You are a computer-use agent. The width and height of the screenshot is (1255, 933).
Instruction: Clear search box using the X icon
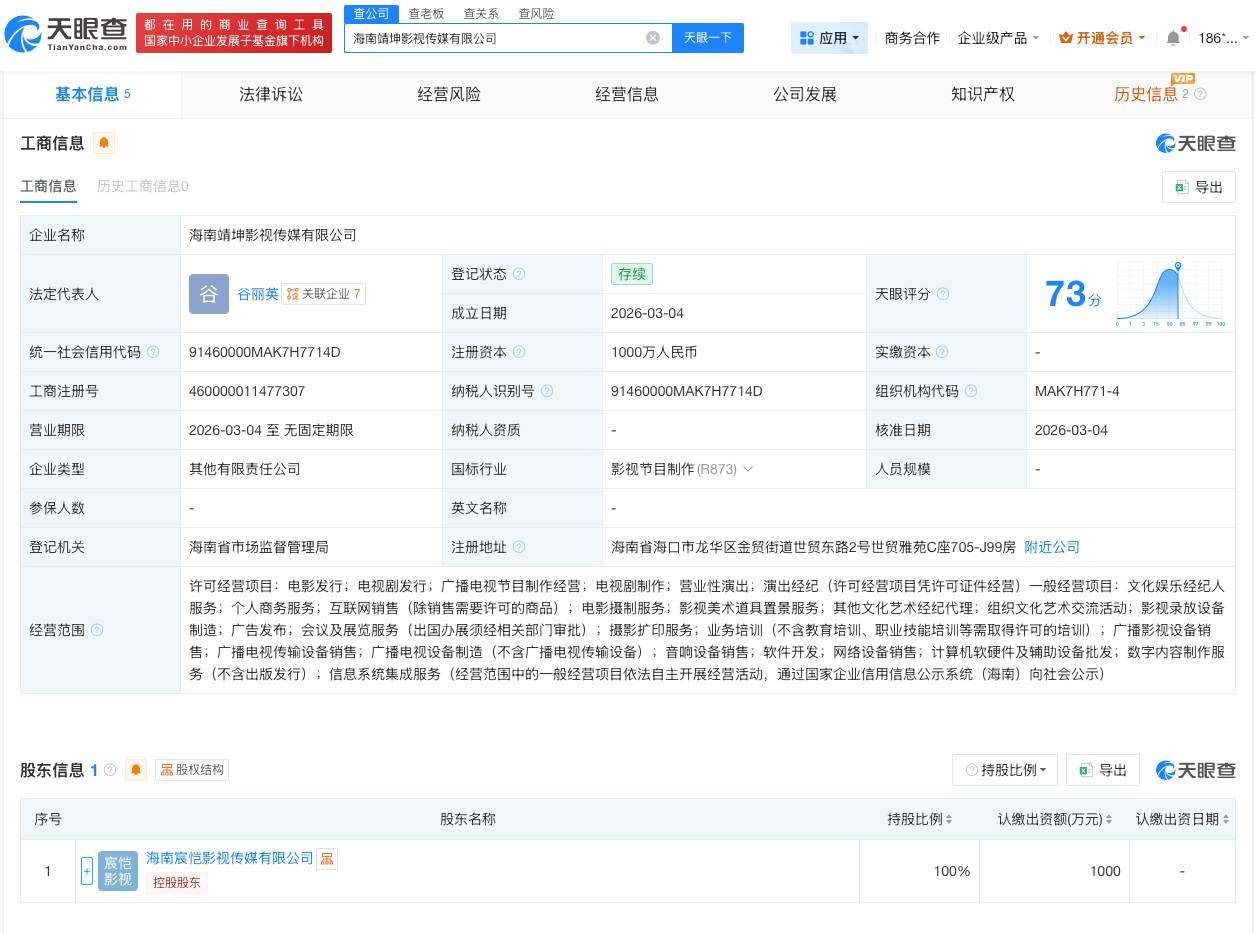(x=653, y=37)
